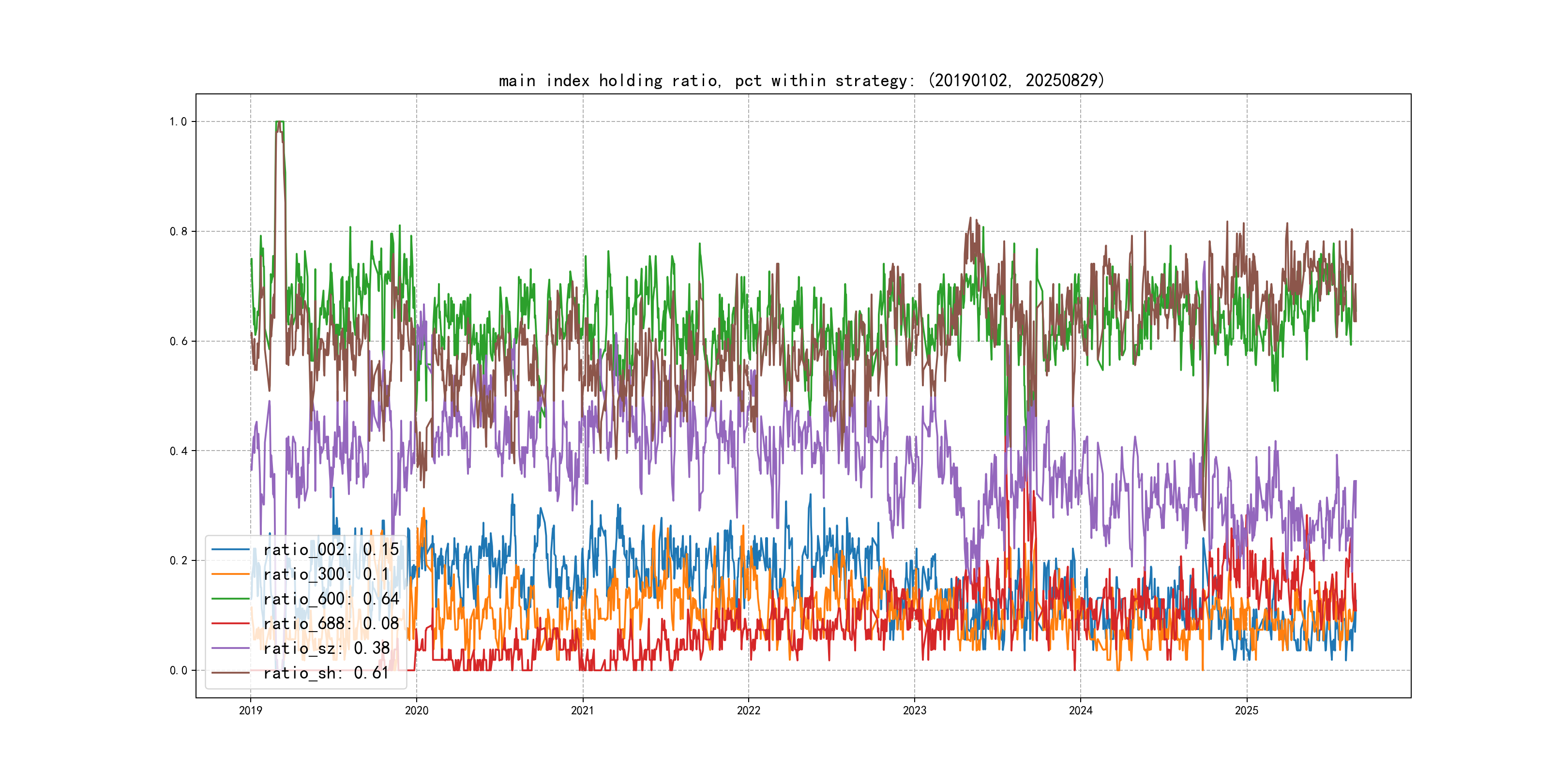This screenshot has width=1568, height=784.
Task: Select the 'ratio_600: 0.64' legend label
Action: click(x=331, y=599)
